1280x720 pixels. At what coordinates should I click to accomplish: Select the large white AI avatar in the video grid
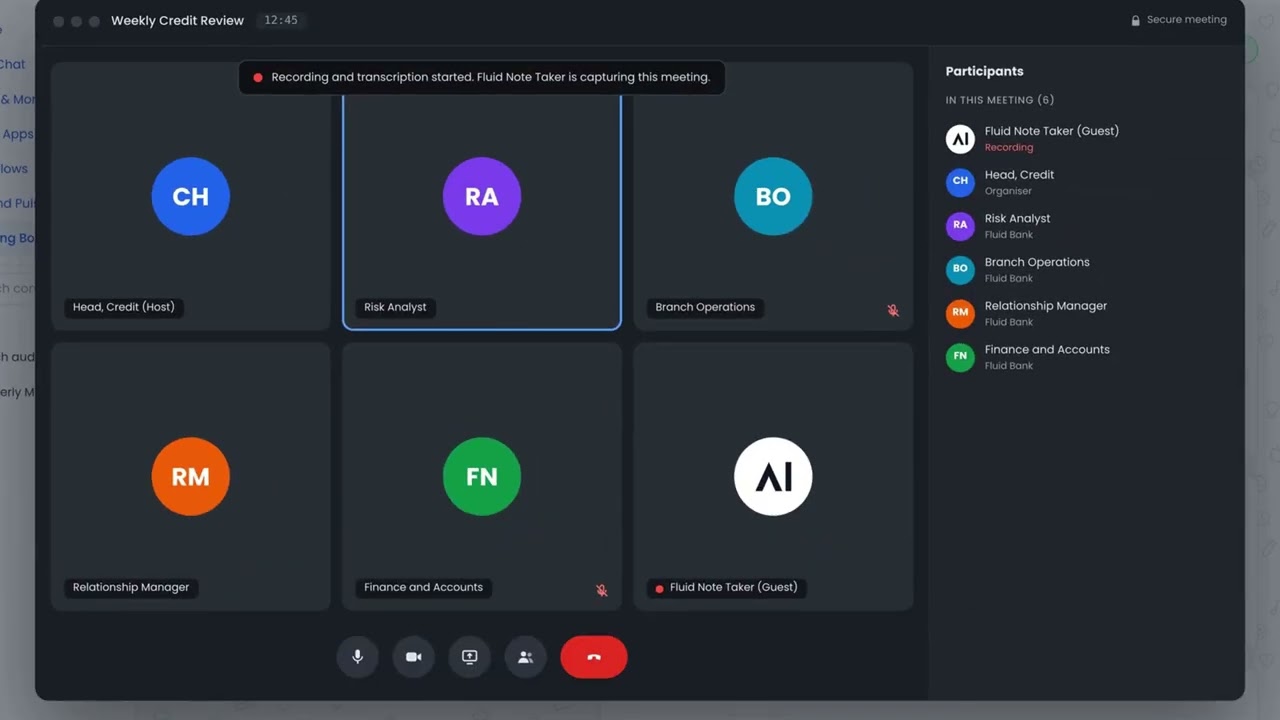point(773,477)
